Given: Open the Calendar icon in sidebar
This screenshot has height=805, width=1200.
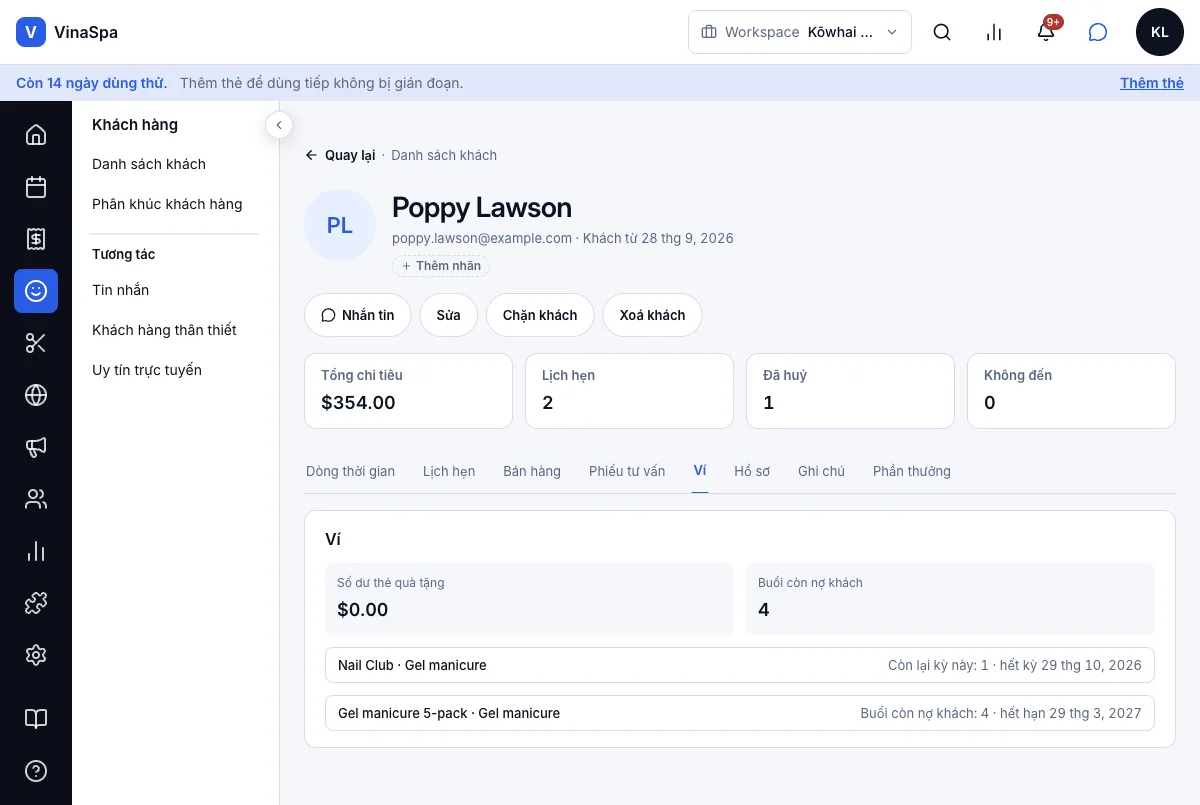Looking at the screenshot, I should (x=36, y=187).
